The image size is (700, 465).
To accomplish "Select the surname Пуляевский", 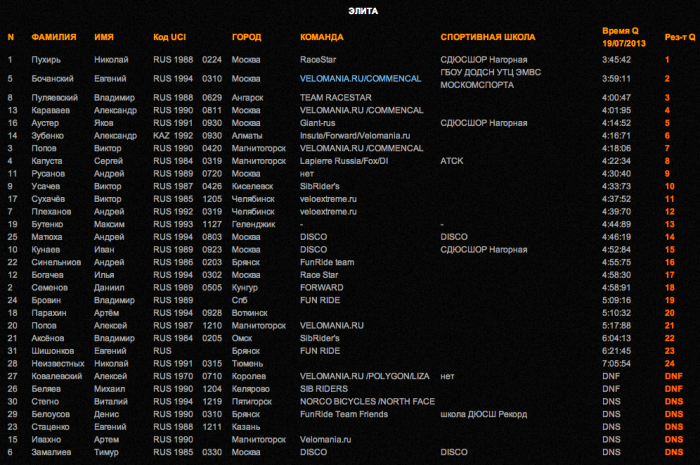I will [x=54, y=98].
